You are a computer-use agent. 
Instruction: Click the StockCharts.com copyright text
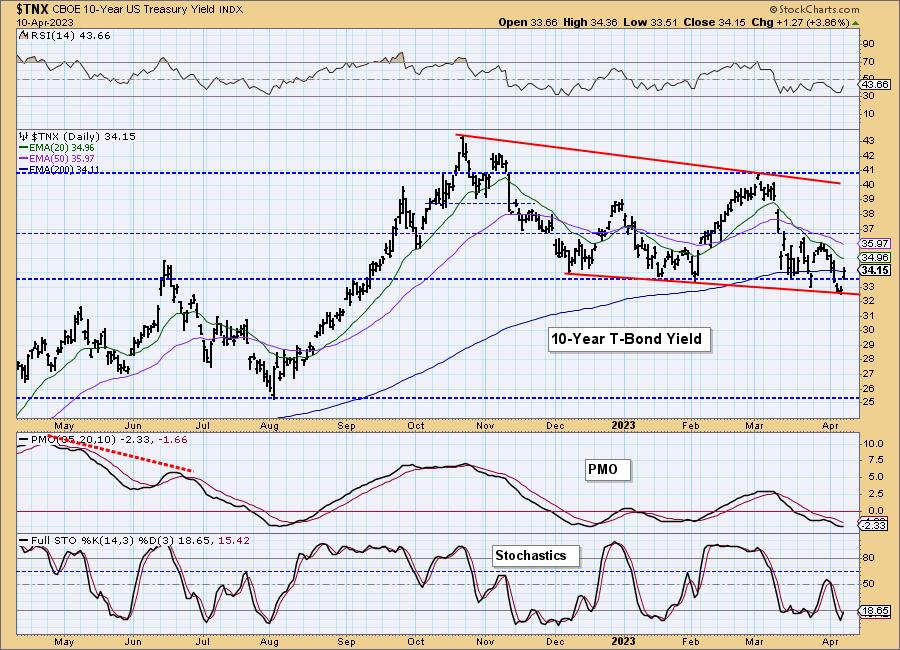(x=814, y=9)
